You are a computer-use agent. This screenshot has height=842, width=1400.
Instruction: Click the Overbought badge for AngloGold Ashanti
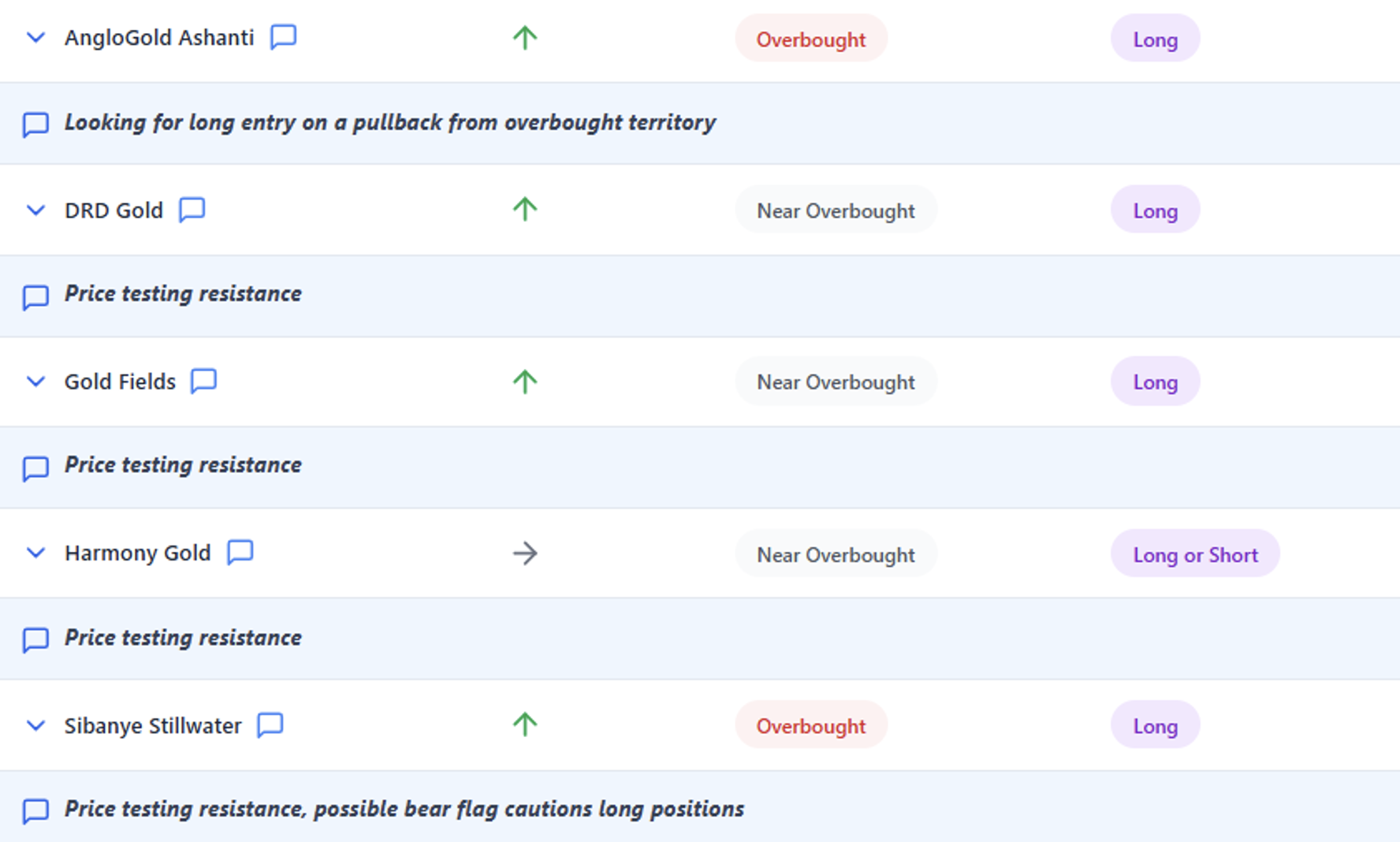tap(810, 39)
